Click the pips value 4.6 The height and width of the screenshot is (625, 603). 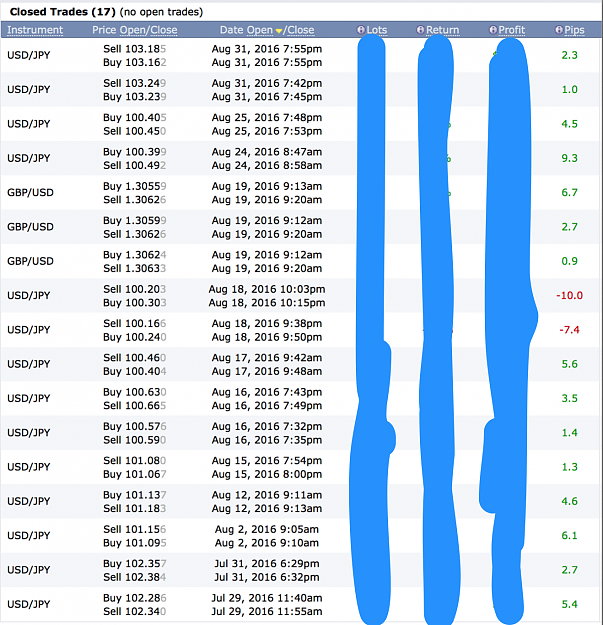570,501
